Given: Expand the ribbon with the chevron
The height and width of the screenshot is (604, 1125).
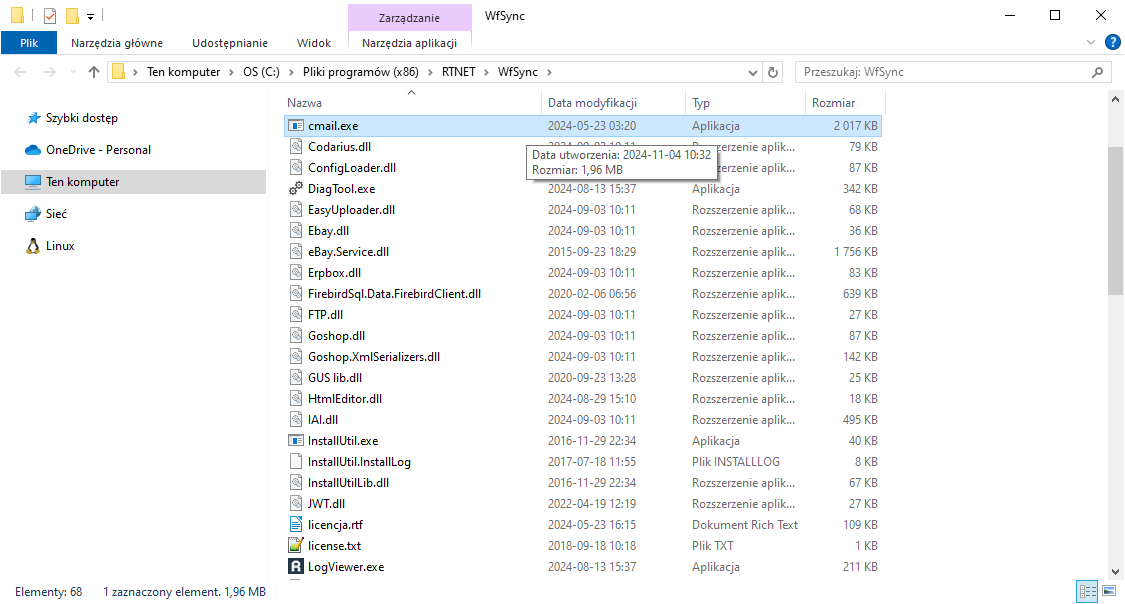Looking at the screenshot, I should pos(1091,42).
